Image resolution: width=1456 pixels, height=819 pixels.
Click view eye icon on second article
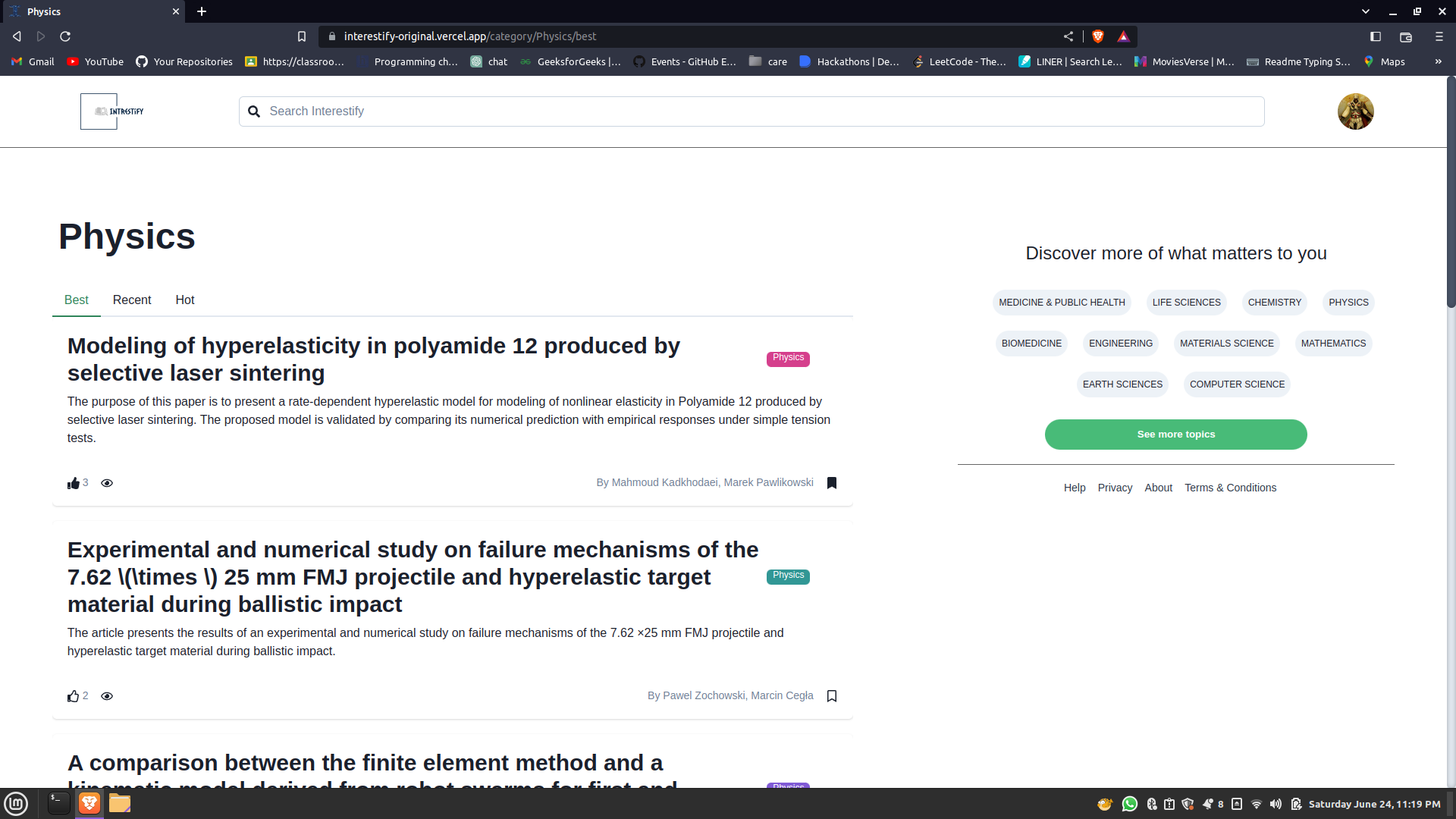coord(107,696)
